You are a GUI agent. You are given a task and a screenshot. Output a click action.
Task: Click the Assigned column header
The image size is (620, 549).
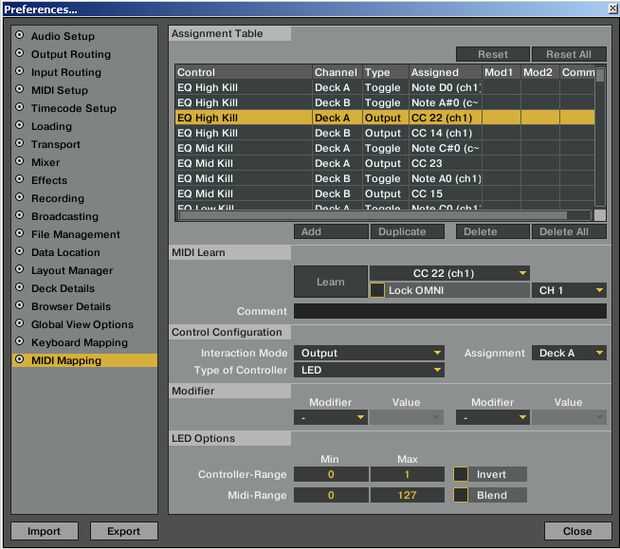445,72
